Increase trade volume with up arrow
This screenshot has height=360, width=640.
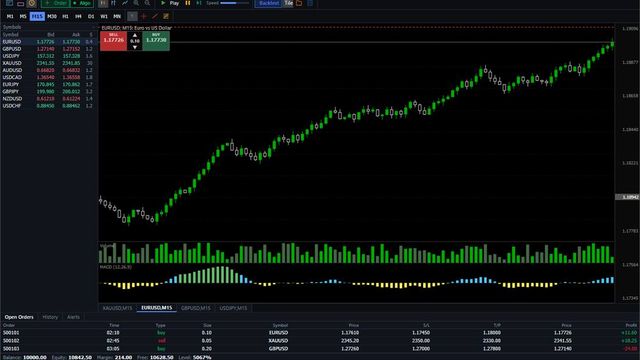pos(135,35)
